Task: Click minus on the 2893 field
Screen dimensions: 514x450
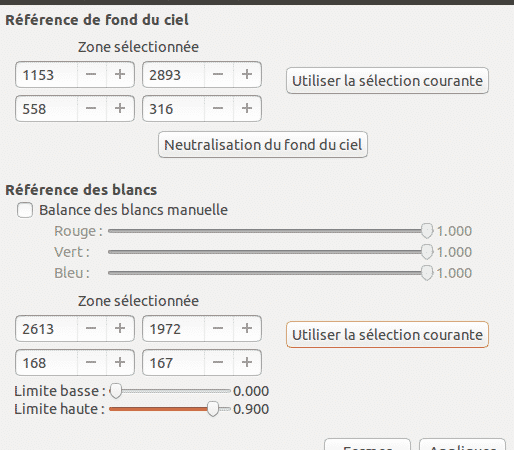Action: tap(218, 74)
